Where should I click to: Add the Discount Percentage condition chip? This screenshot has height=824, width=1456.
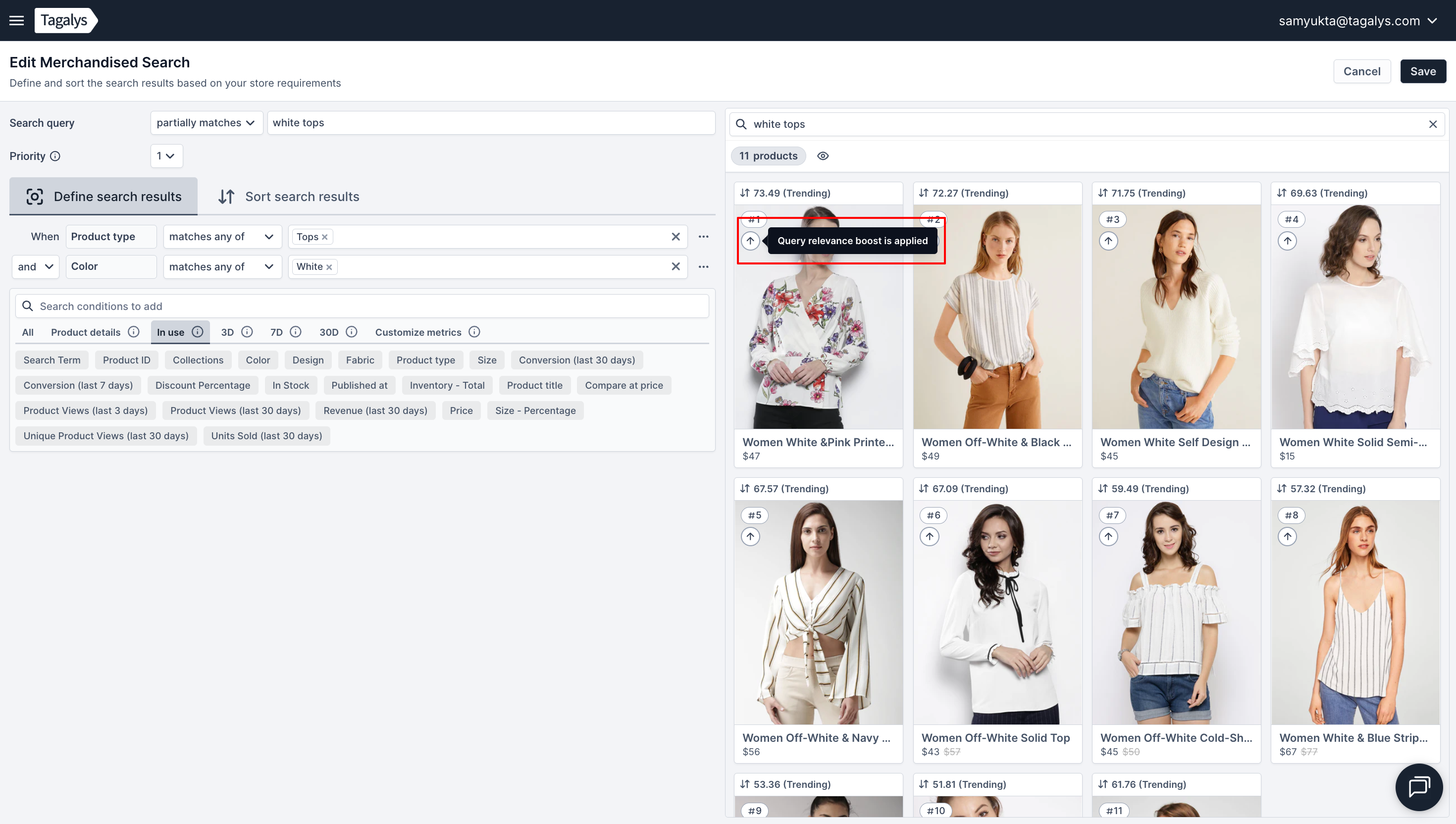click(x=203, y=385)
